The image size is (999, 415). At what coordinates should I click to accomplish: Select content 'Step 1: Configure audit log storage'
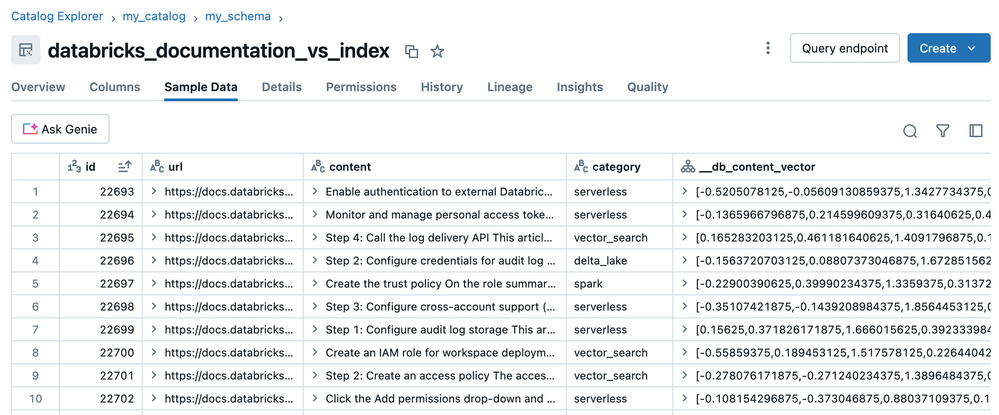point(441,330)
